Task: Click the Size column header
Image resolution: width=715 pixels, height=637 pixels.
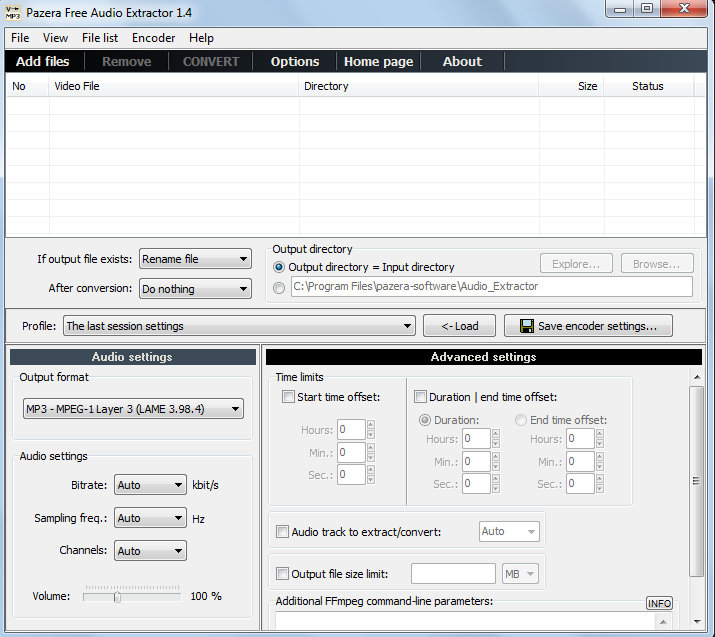Action: point(571,86)
